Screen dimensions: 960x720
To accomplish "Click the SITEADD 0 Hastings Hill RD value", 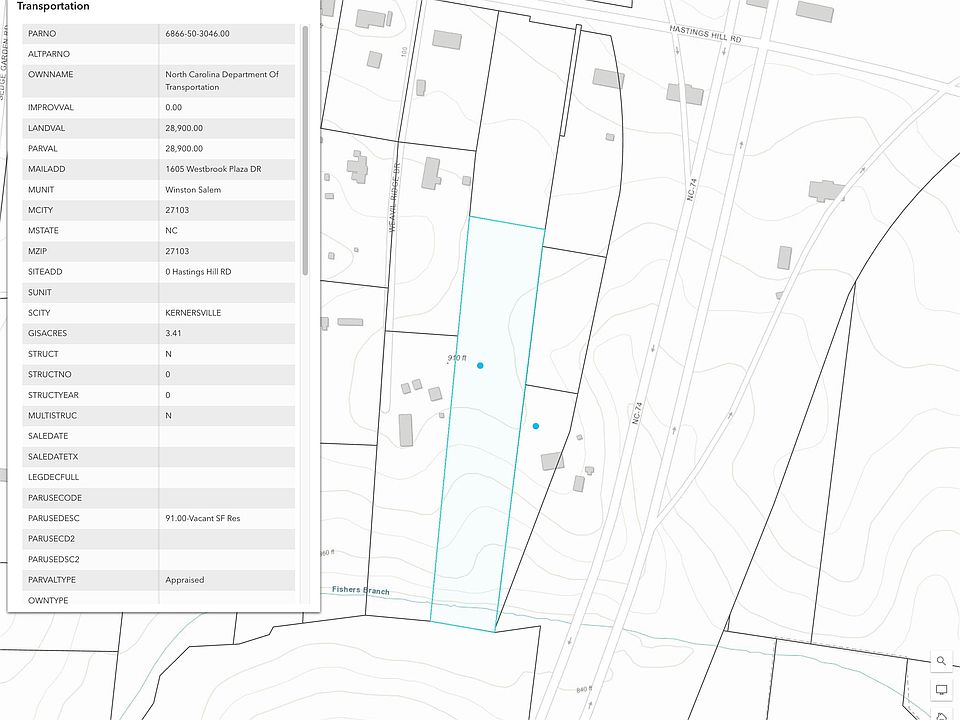I will pyautogui.click(x=198, y=272).
